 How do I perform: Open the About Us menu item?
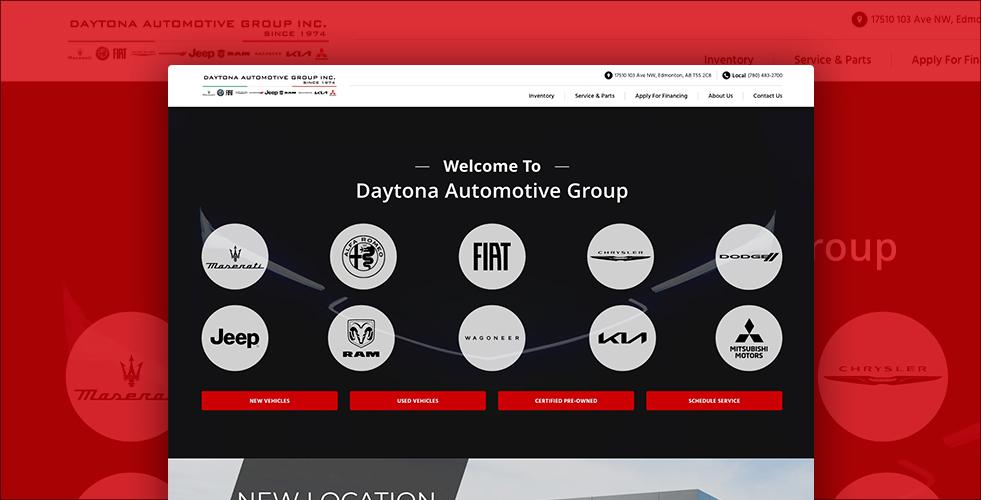pos(721,96)
